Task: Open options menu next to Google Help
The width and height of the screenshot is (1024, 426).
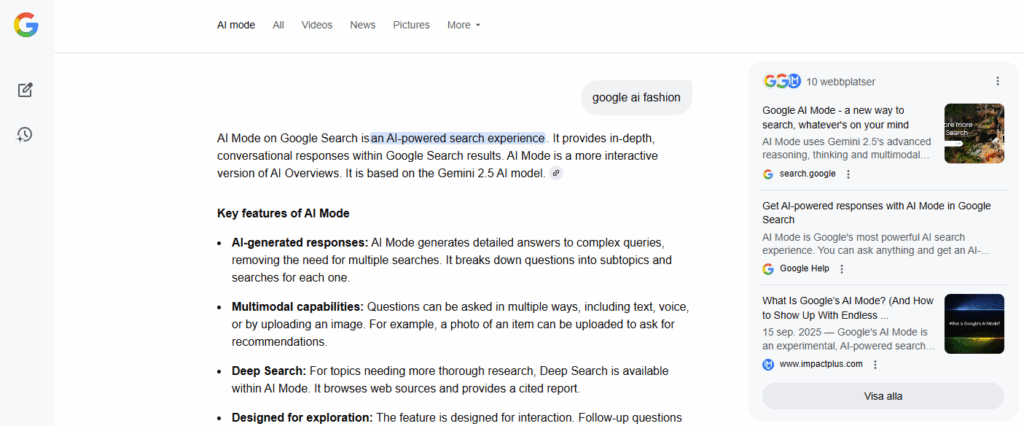Action: pos(841,269)
